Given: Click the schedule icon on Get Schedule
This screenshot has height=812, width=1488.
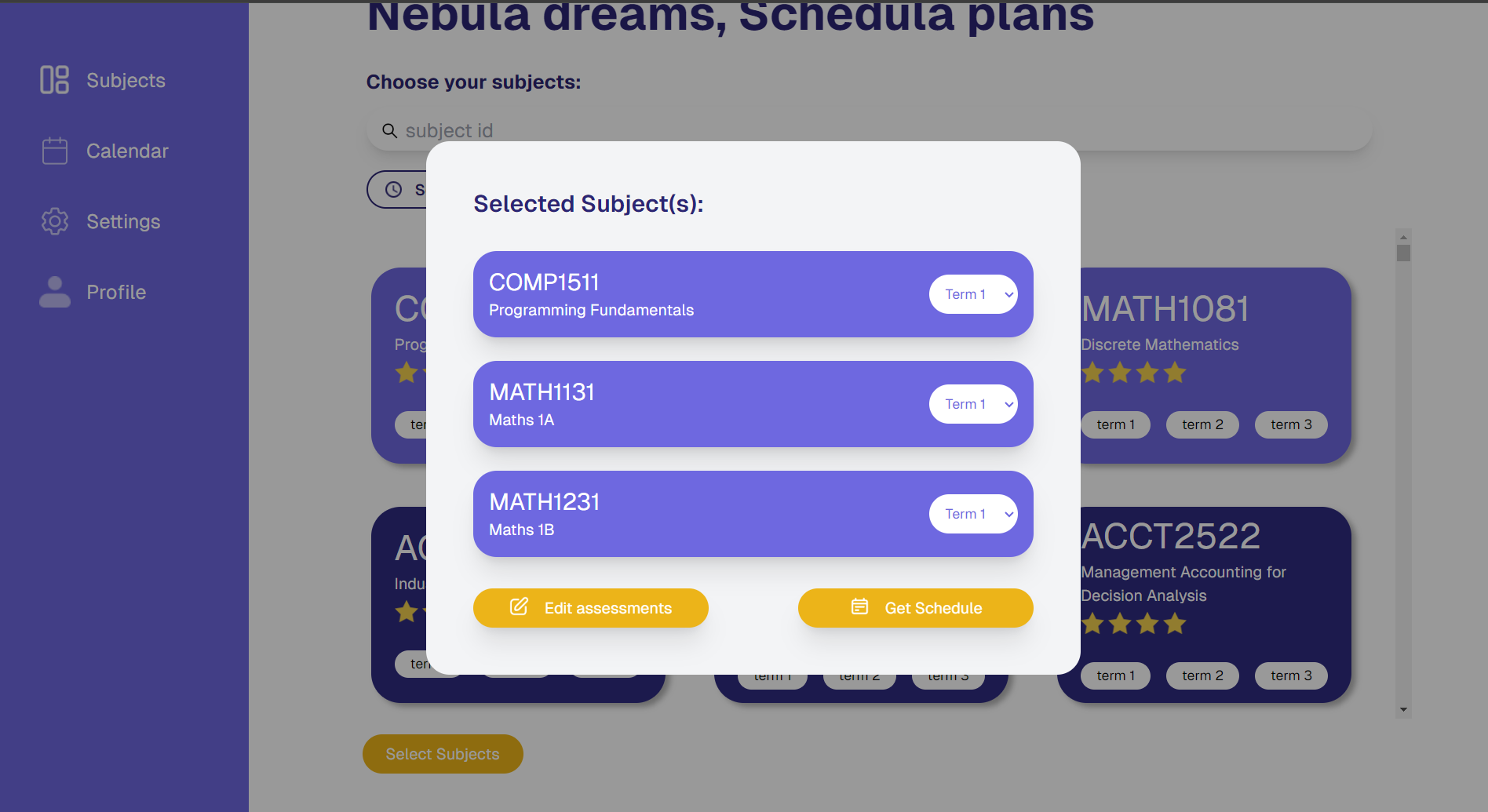Looking at the screenshot, I should (859, 606).
